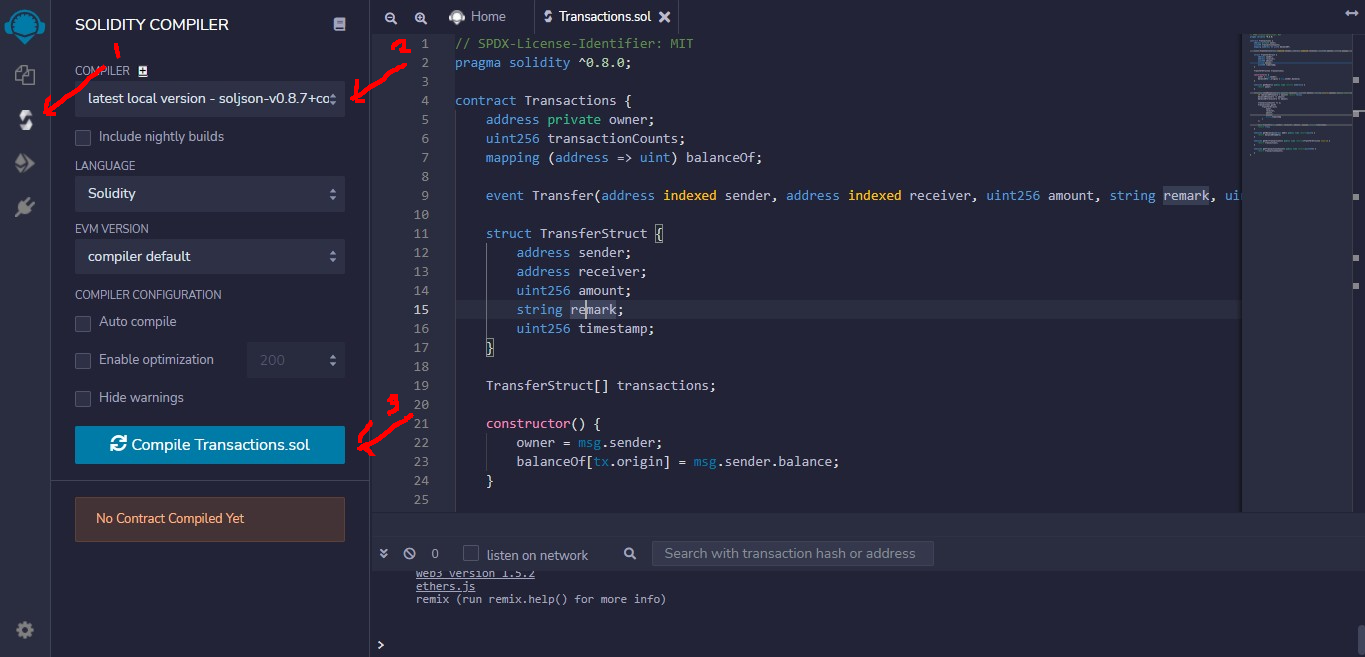
Task: Open the ethers.js link
Action: (445, 586)
